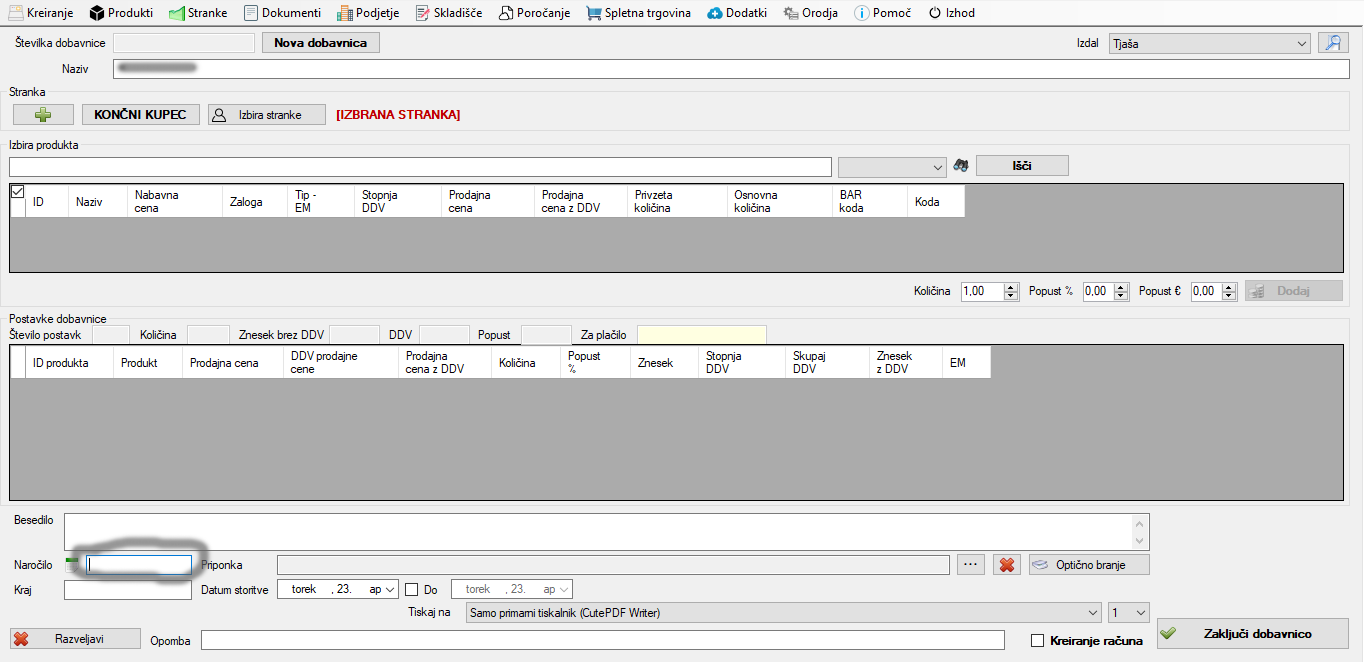Toggle select-all checkbox in product grid header

tap(17, 192)
